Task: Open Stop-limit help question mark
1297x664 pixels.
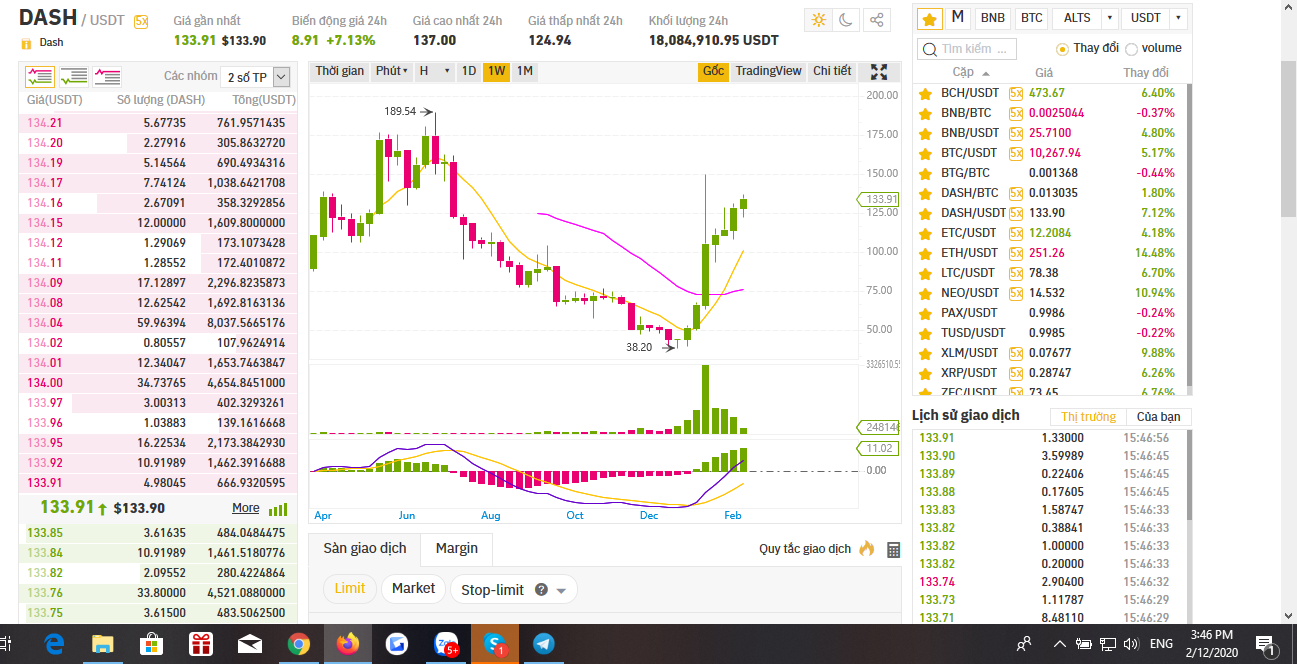Action: (x=541, y=590)
